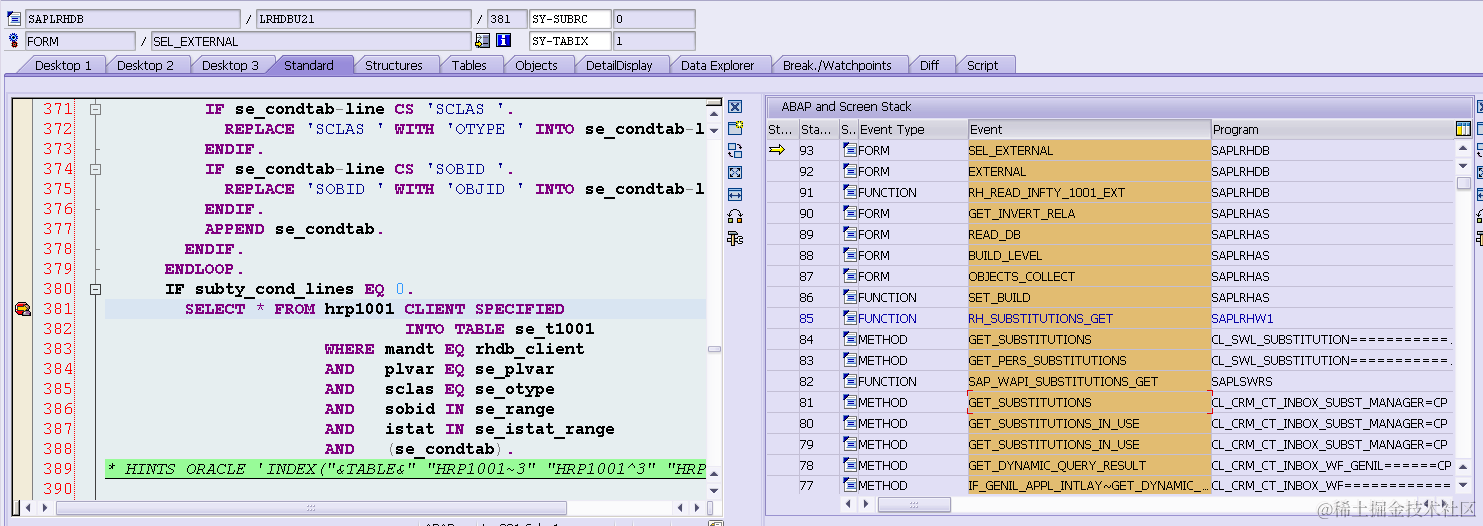Switch to the Desktop 1 tab
This screenshot has height=526, width=1483.
point(63,65)
